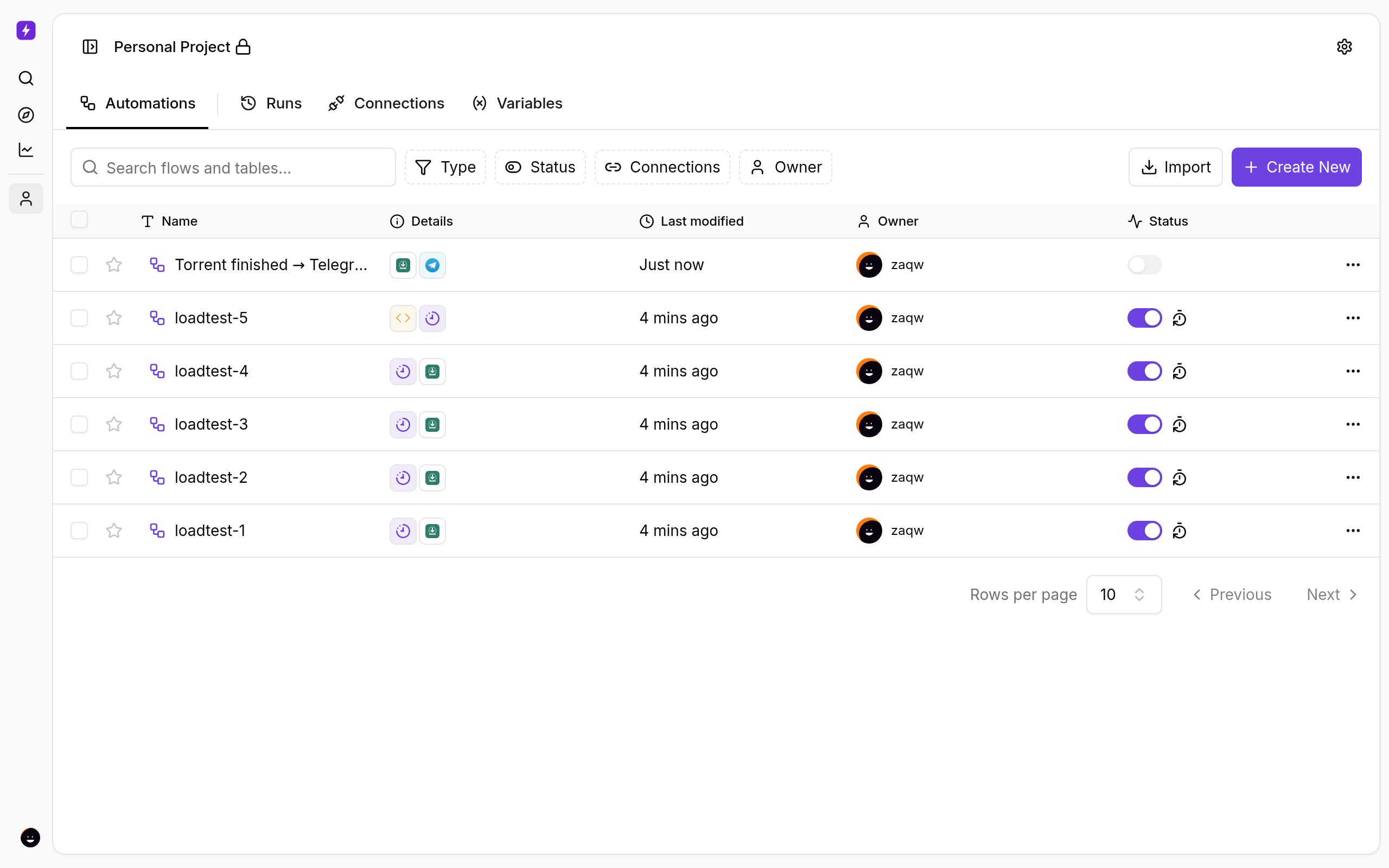Open the loadtest-4 flow
Screen dimensions: 1389x868
pos(211,371)
